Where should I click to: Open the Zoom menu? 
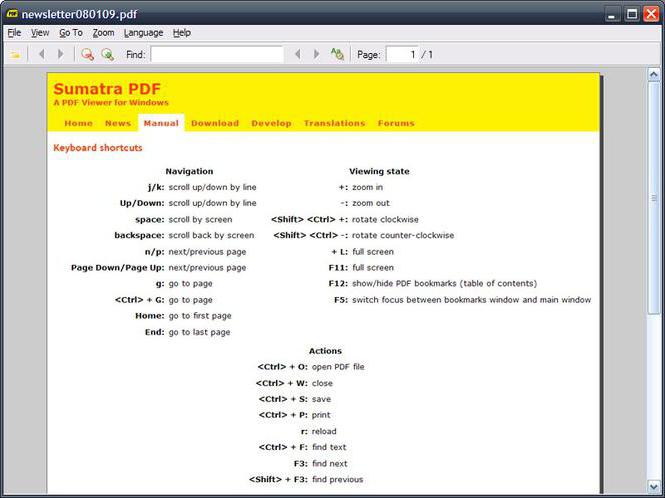(x=103, y=33)
